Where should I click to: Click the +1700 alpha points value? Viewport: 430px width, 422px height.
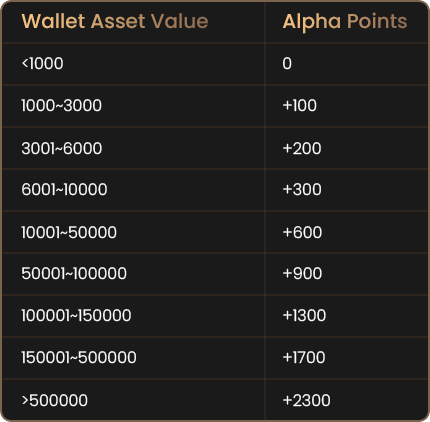(x=304, y=358)
